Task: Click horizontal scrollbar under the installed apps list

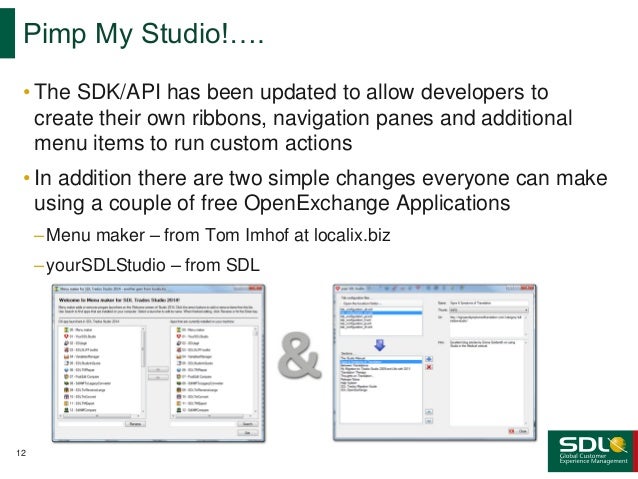Action: [212, 416]
